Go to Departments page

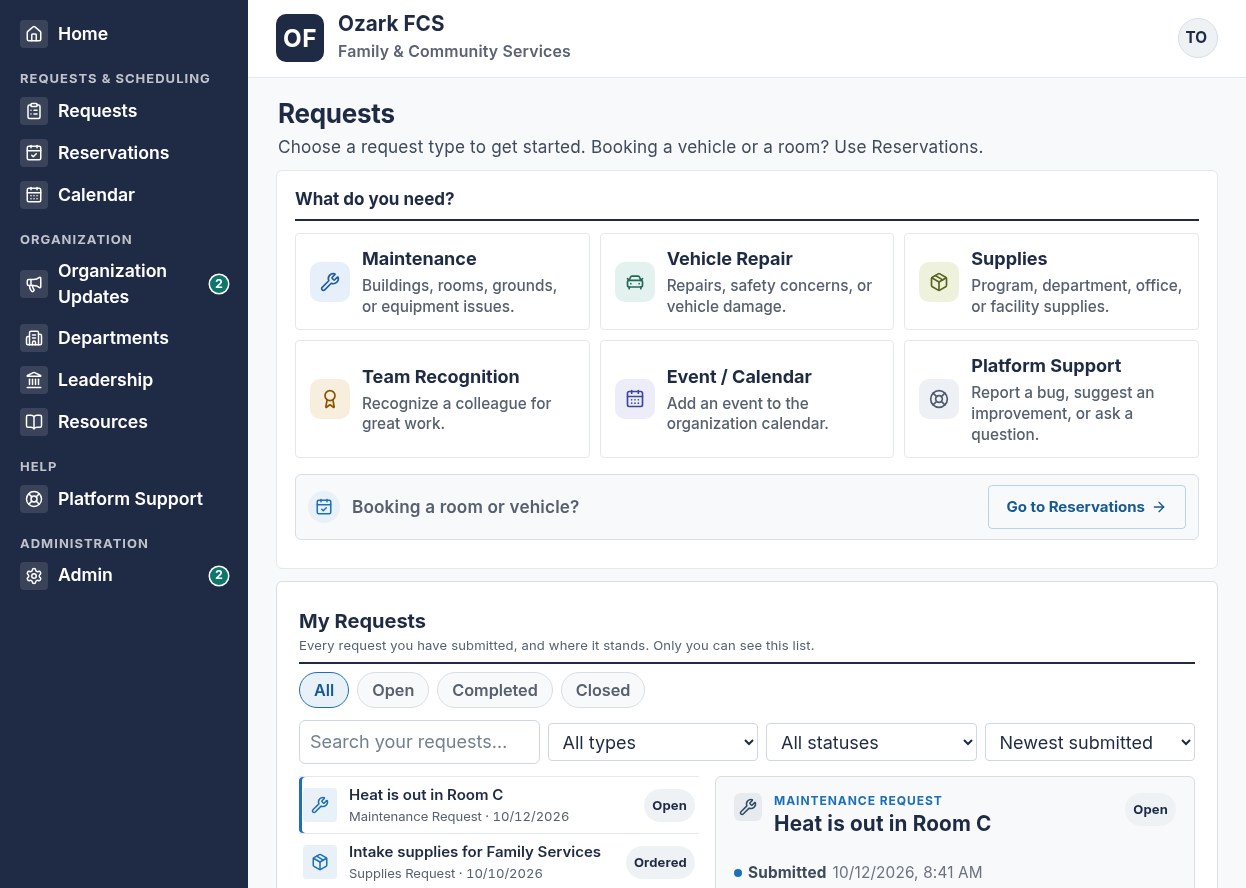pos(125,338)
